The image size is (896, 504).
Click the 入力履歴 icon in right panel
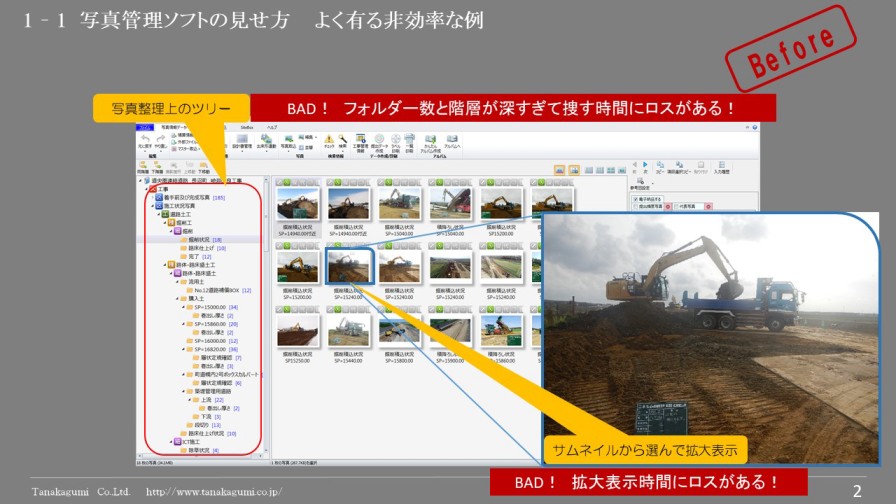point(722,166)
